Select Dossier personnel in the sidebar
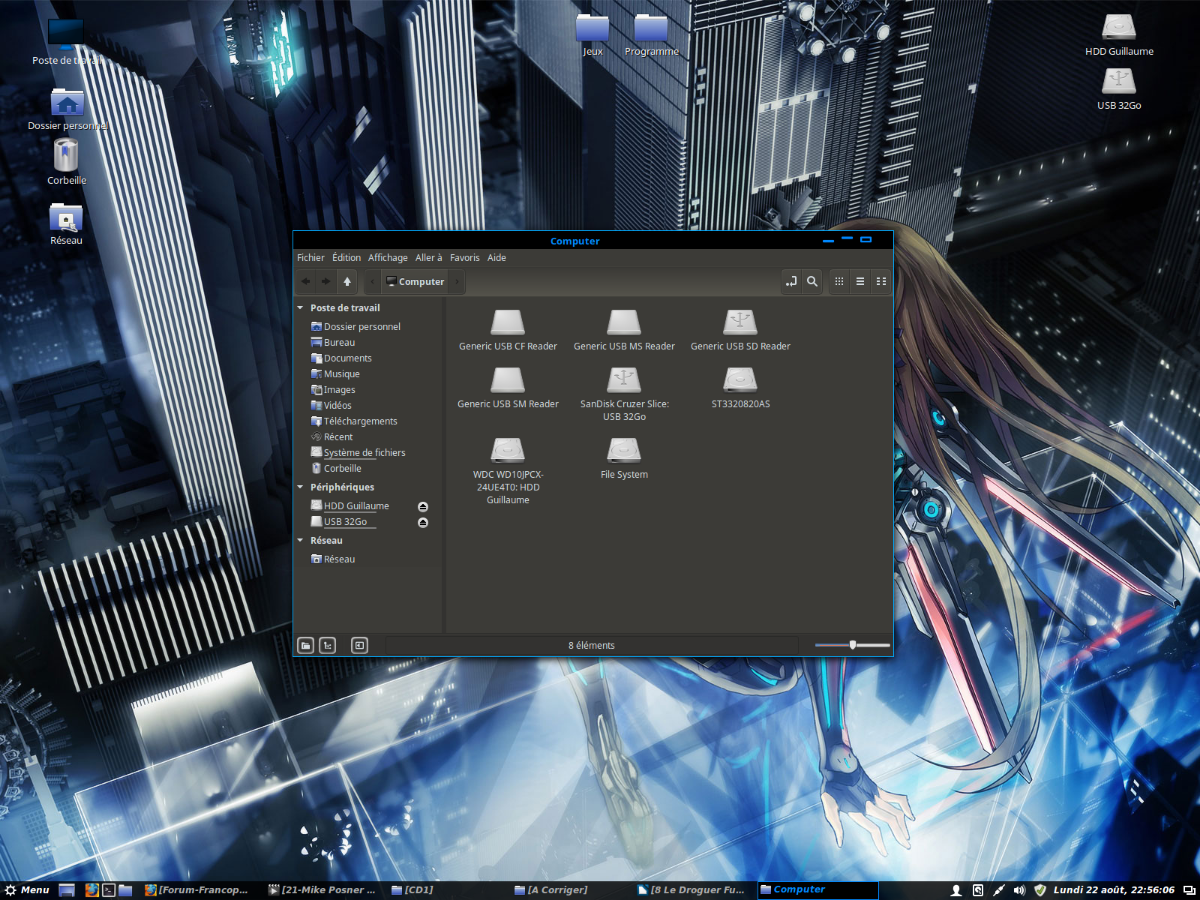The image size is (1200, 900). 356,327
